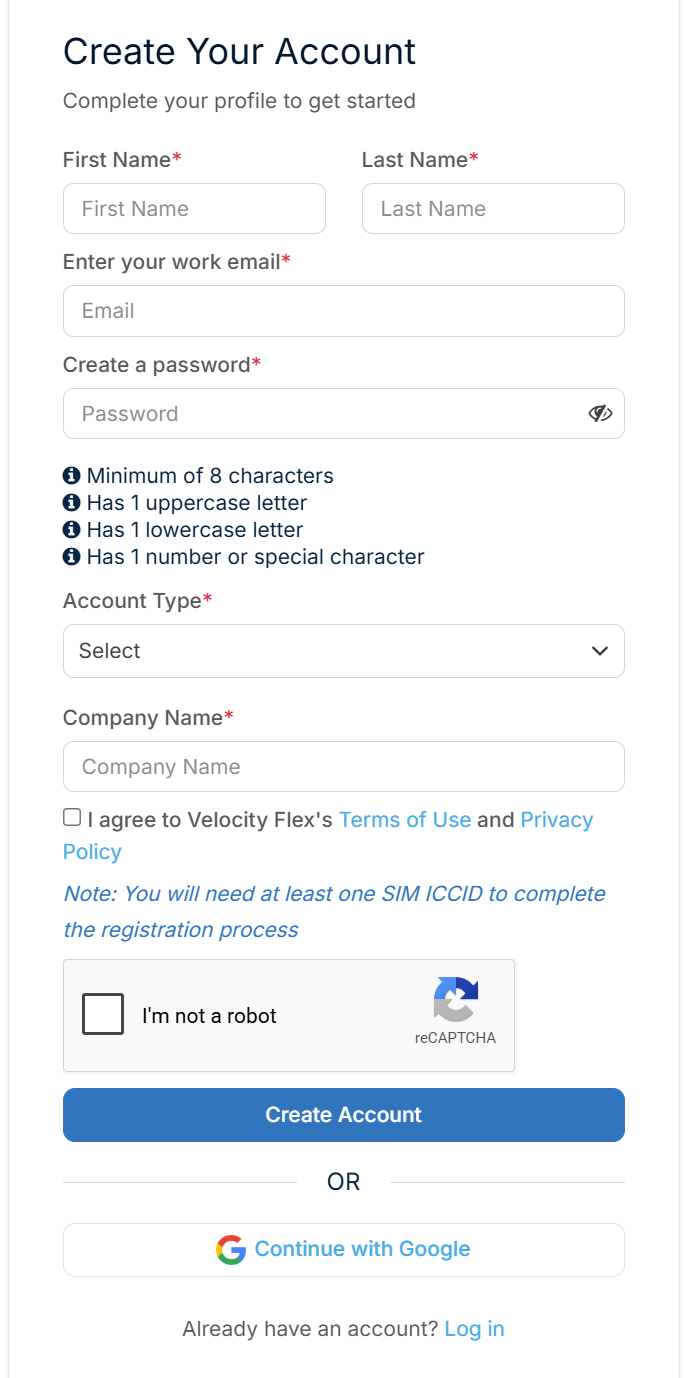Screen dimensions: 691x1378
Task: Focus the First Name input field
Action: click(x=194, y=209)
